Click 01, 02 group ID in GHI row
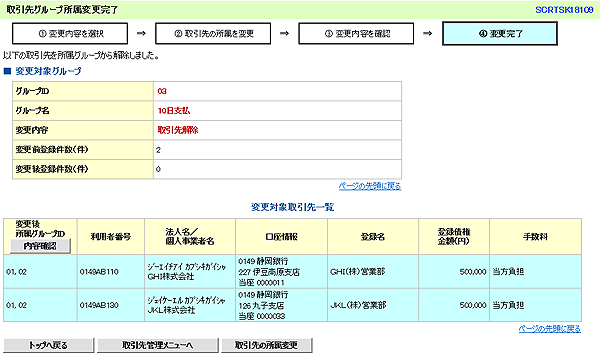The width and height of the screenshot is (600, 361). click(16, 272)
